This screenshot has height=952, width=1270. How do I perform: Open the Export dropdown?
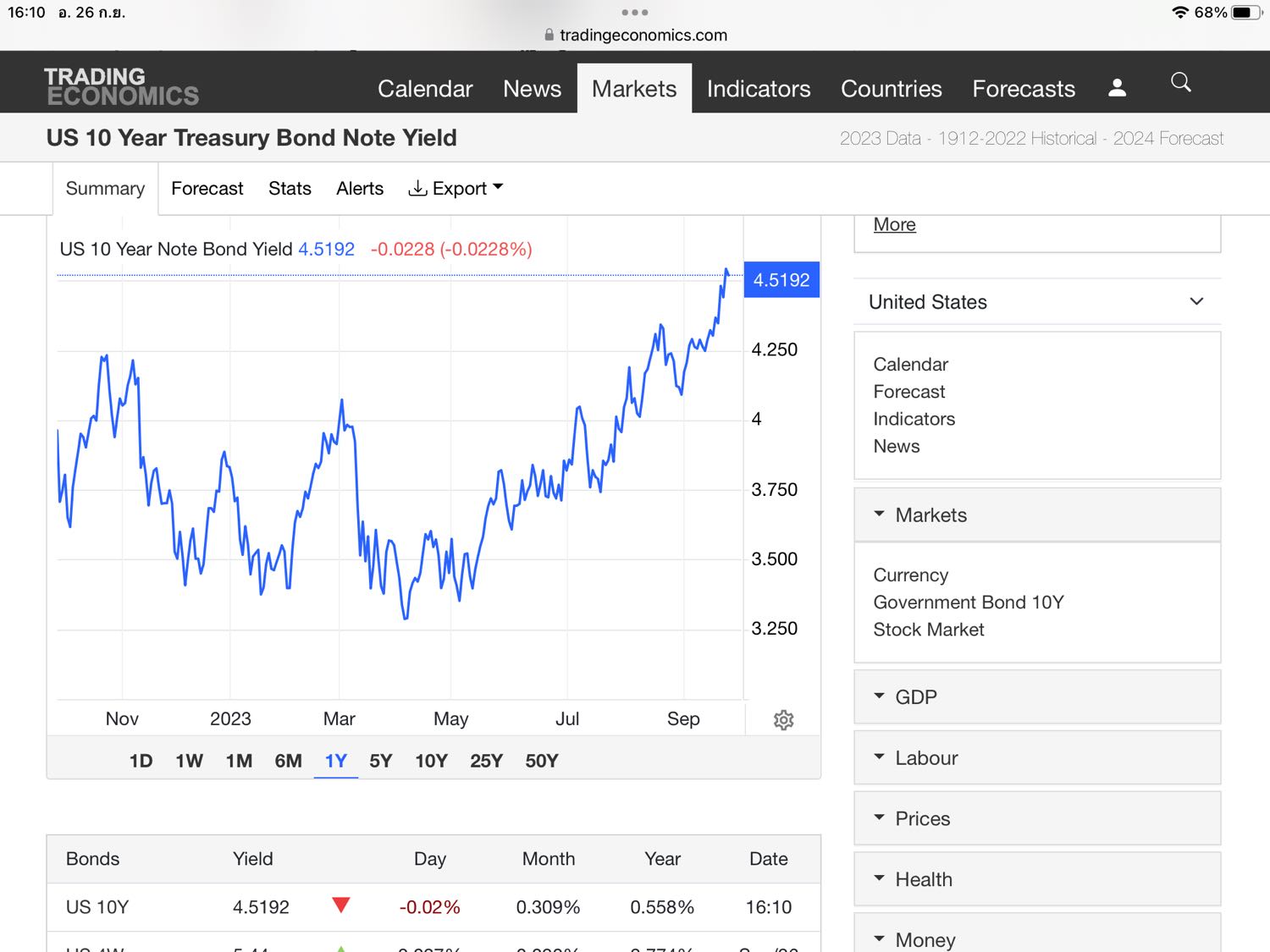click(456, 189)
